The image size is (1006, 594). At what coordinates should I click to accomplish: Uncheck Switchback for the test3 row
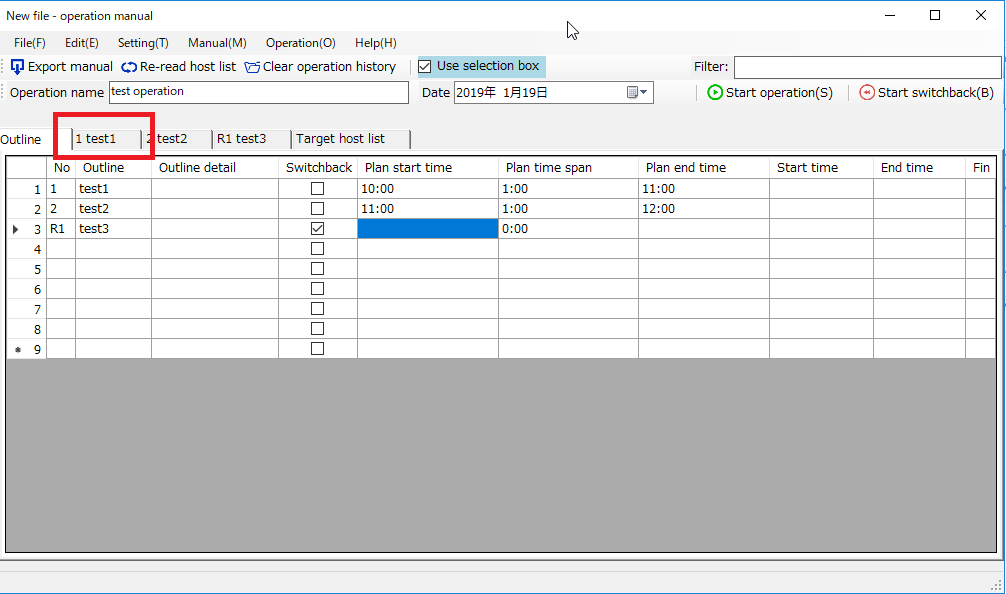pos(317,229)
